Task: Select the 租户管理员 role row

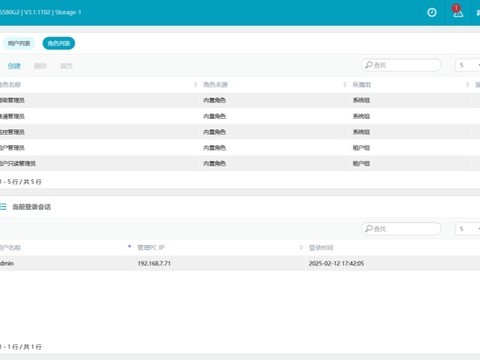Action: point(240,148)
